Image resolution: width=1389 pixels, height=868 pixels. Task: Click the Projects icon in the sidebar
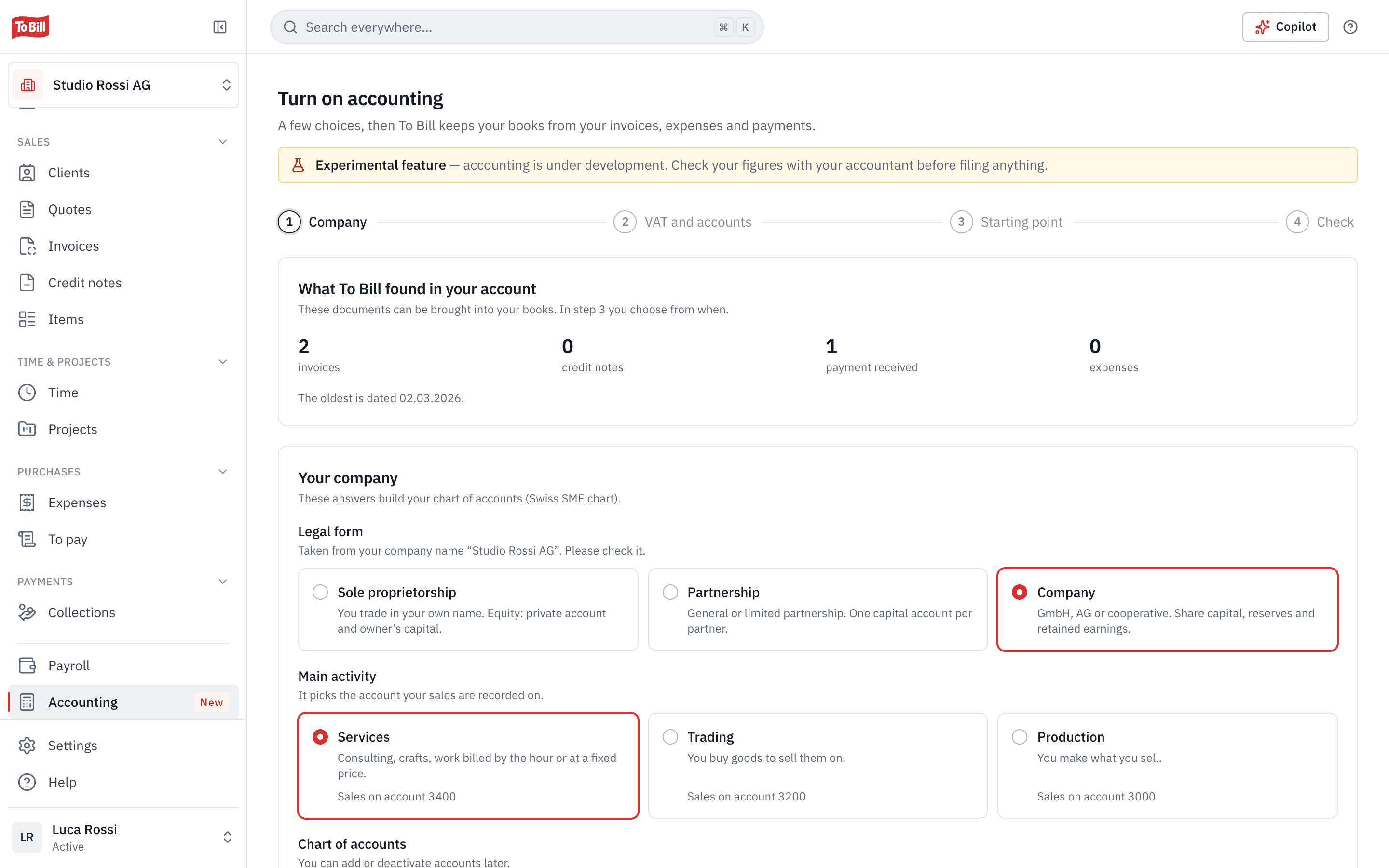pyautogui.click(x=27, y=429)
